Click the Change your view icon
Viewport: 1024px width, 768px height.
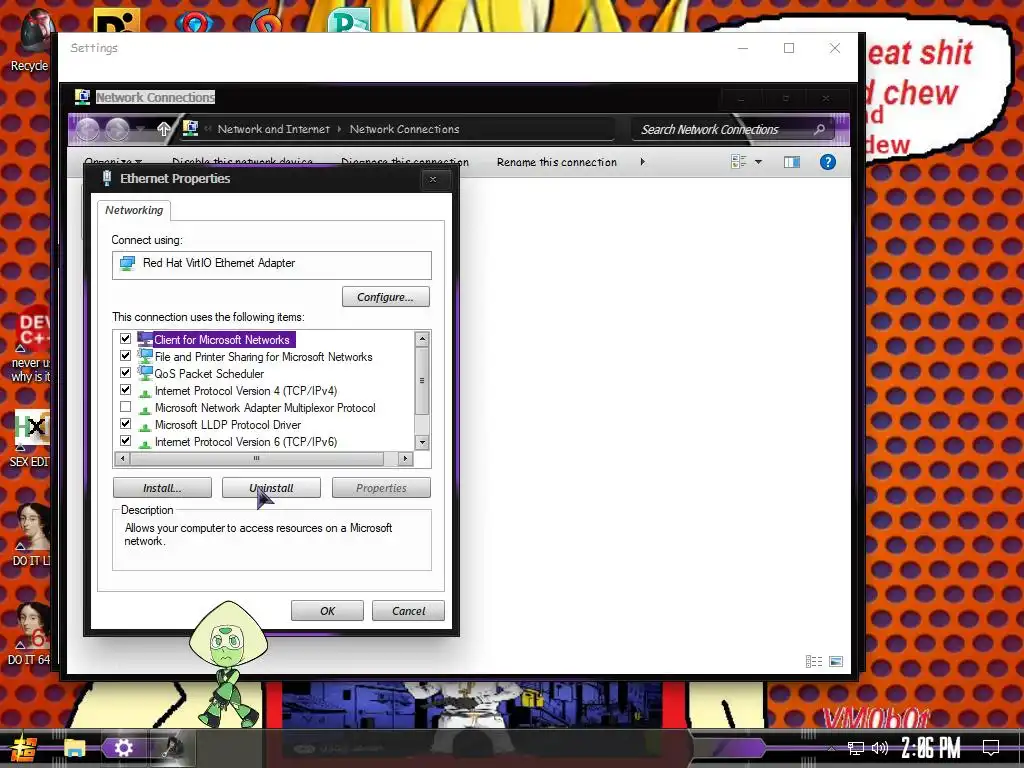pyautogui.click(x=739, y=162)
